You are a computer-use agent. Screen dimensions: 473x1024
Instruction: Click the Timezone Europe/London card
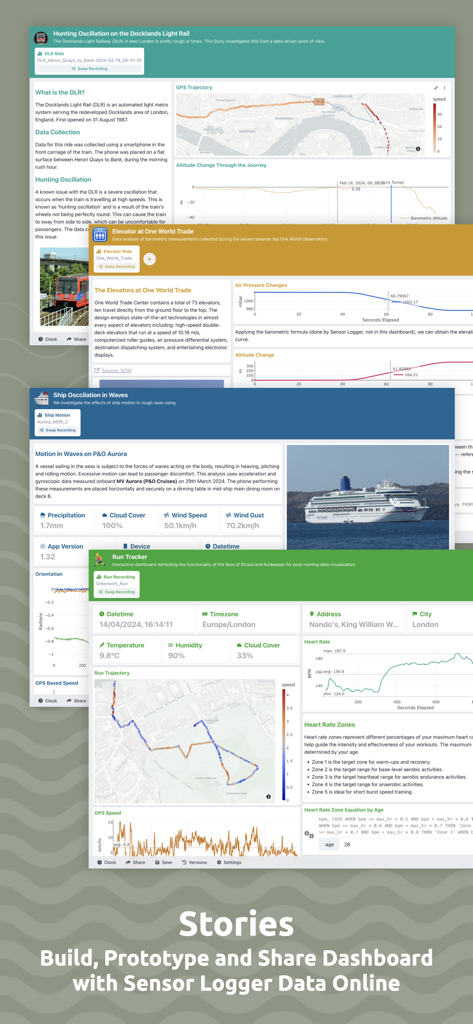247,619
